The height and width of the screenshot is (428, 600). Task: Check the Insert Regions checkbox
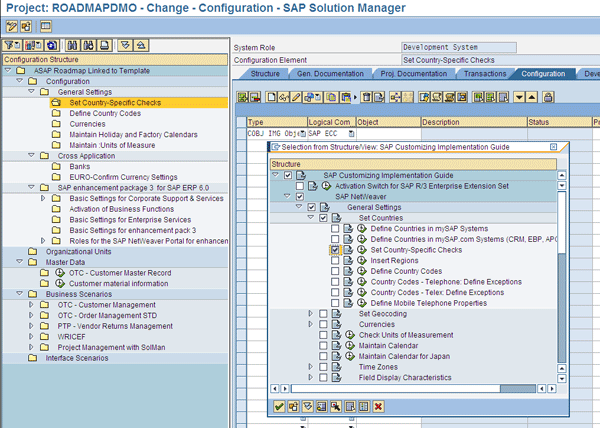[x=335, y=260]
